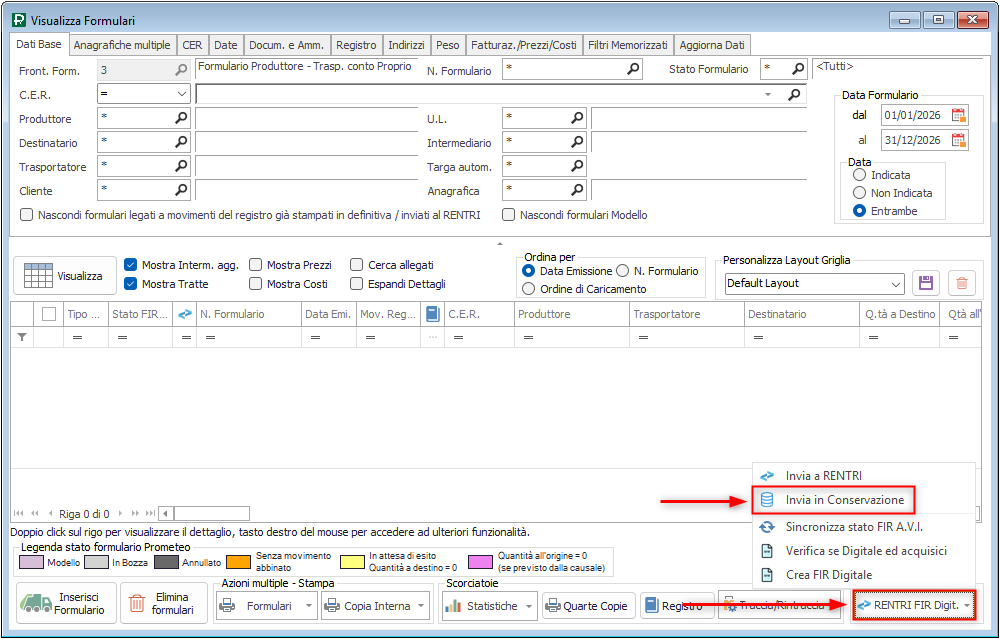Click the Produttore search magnifier icon
The width and height of the screenshot is (1000, 639).
click(181, 118)
